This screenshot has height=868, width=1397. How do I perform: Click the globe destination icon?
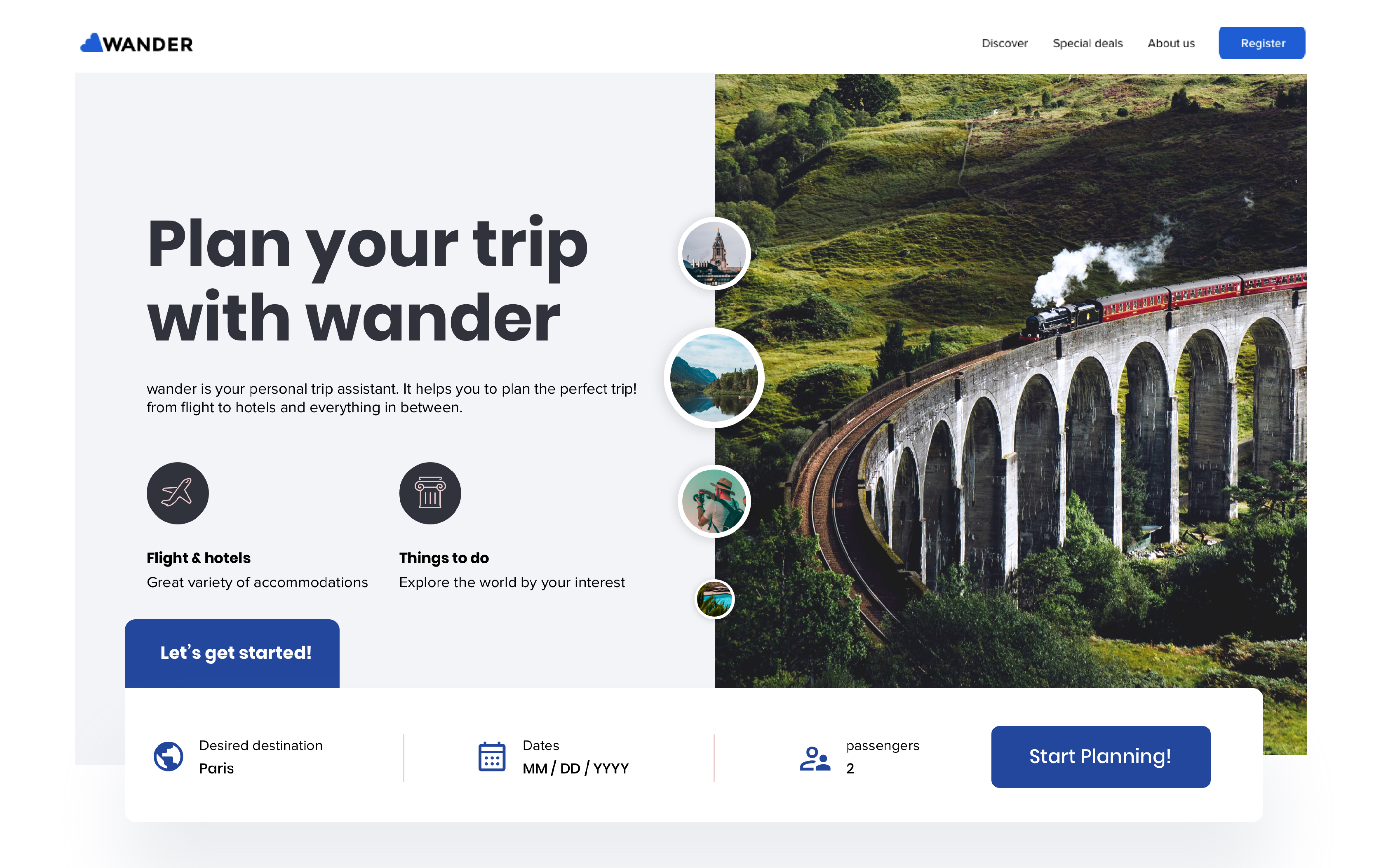pos(168,757)
